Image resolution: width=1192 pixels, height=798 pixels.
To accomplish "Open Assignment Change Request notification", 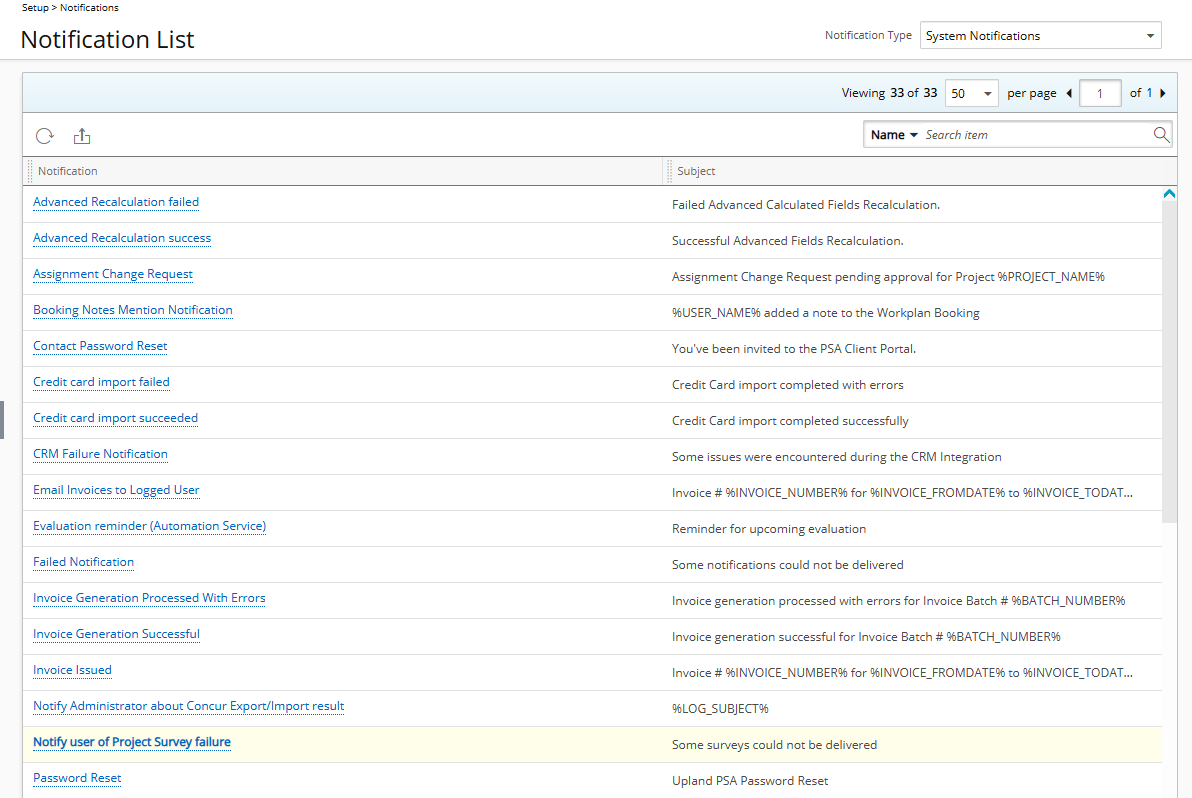I will [113, 274].
